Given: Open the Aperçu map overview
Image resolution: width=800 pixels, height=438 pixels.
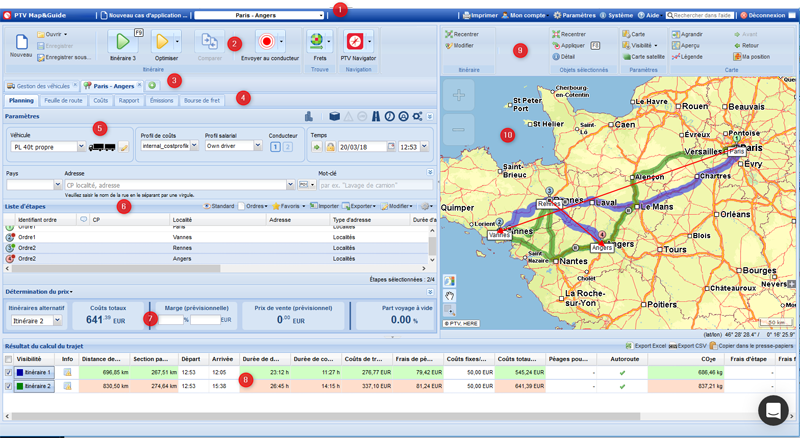Looking at the screenshot, I should [686, 45].
